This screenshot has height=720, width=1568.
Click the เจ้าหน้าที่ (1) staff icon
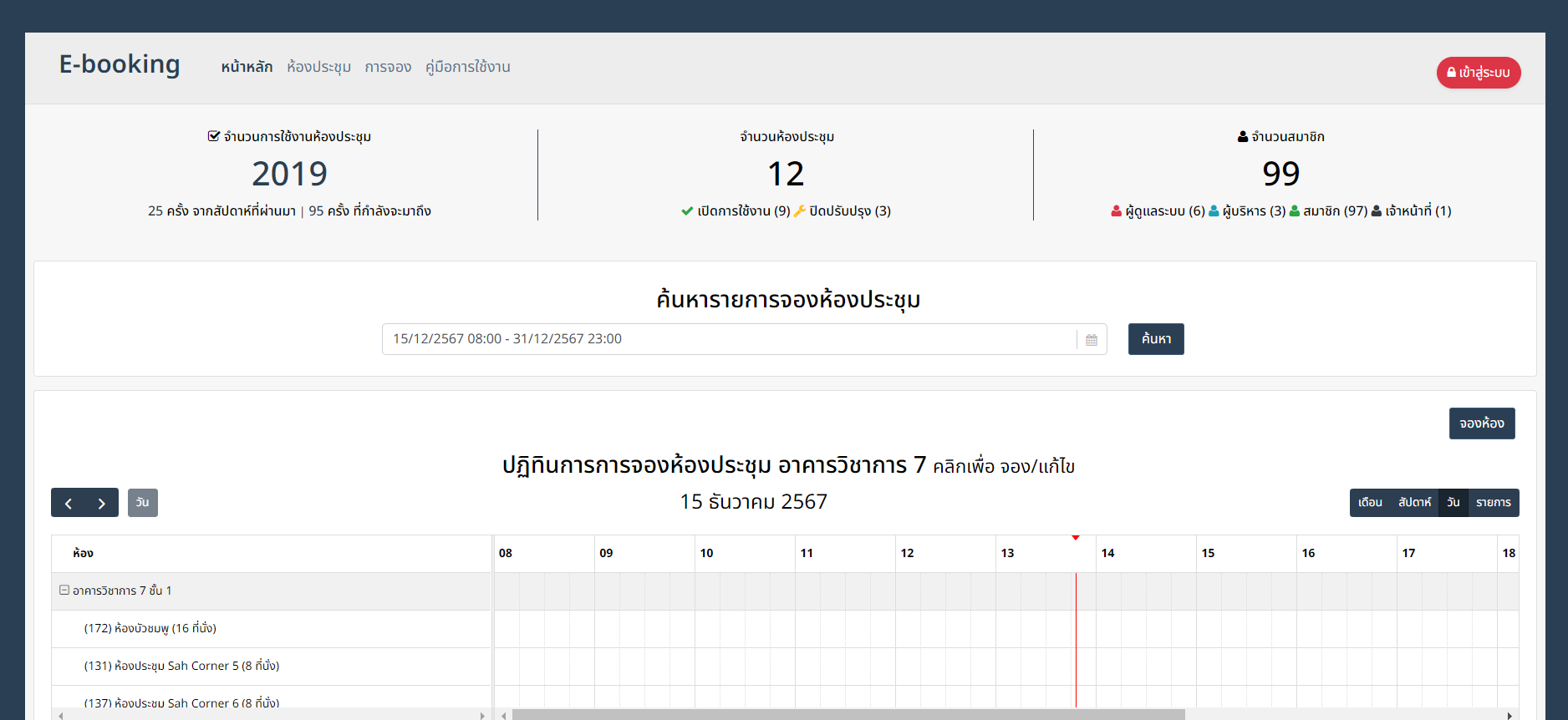tap(1376, 211)
